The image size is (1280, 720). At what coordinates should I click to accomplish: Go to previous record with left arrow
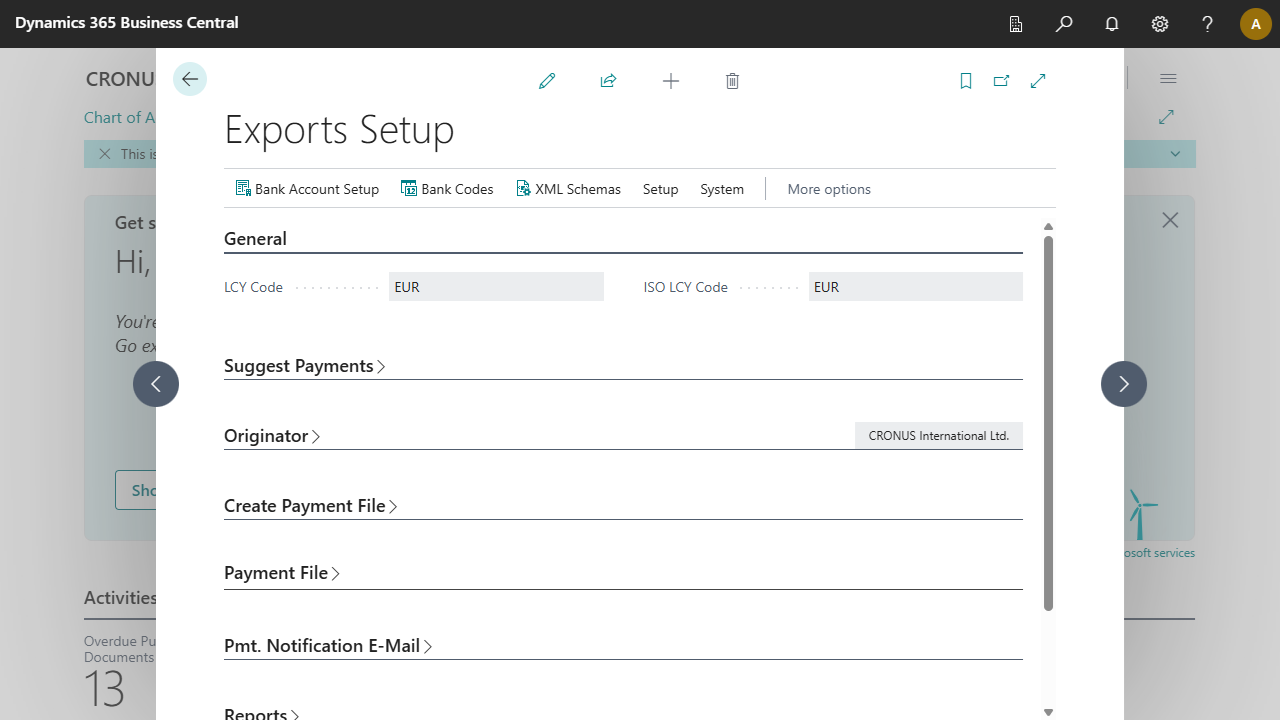coord(156,384)
